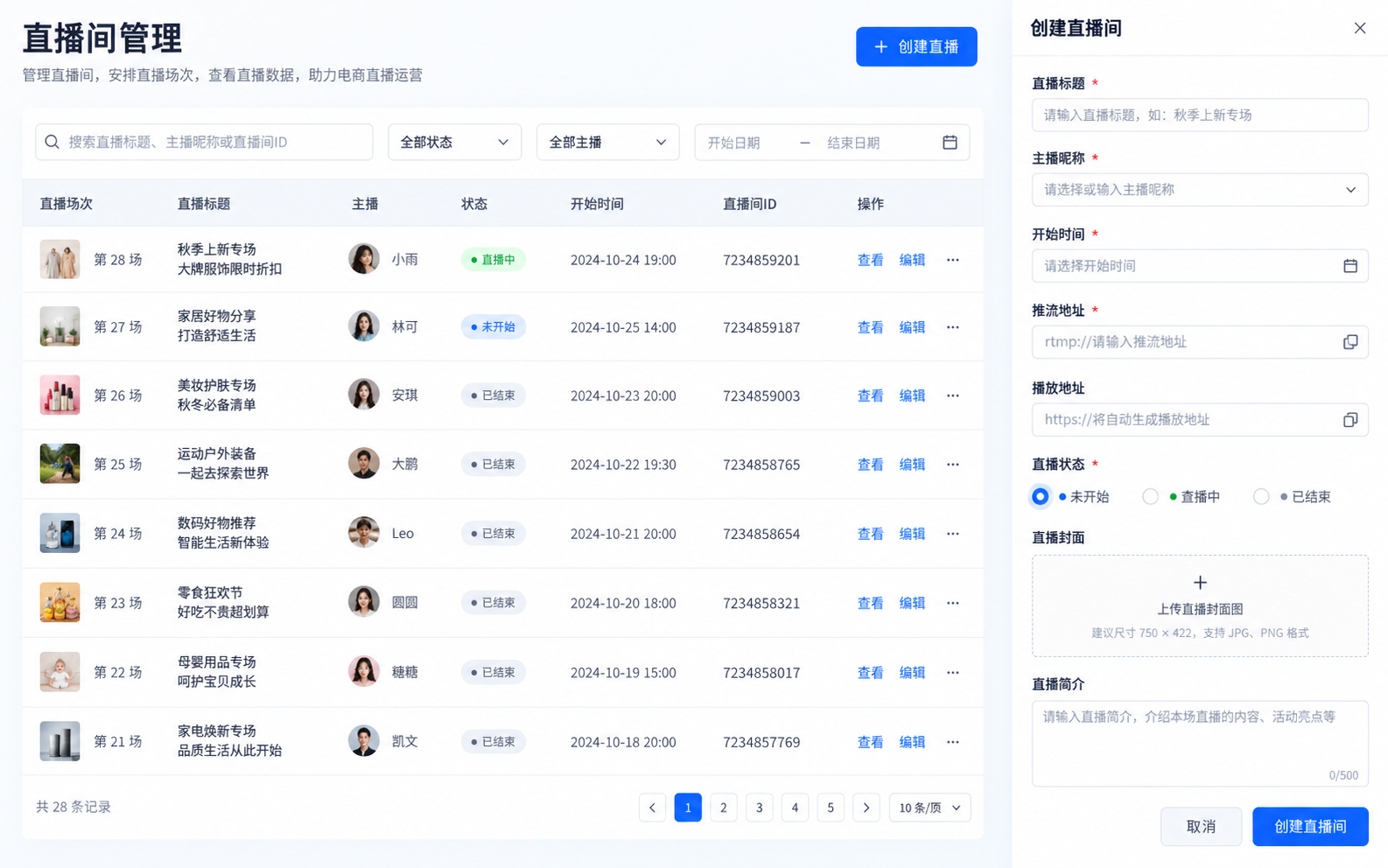The image size is (1388, 868).
Task: Click 凯文 anchor avatar
Action: coord(364,741)
